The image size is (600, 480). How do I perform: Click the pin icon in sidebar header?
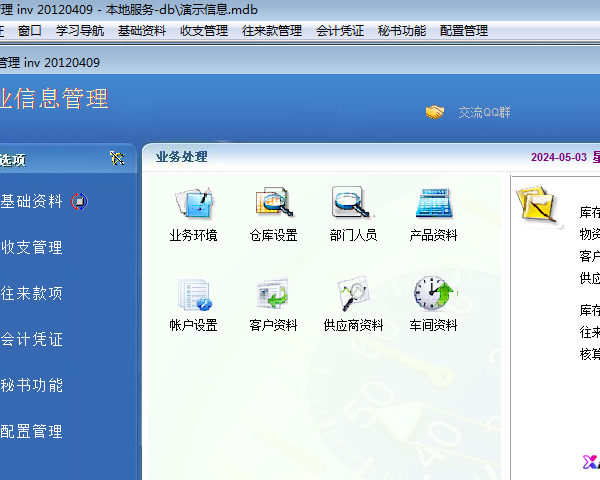click(117, 158)
